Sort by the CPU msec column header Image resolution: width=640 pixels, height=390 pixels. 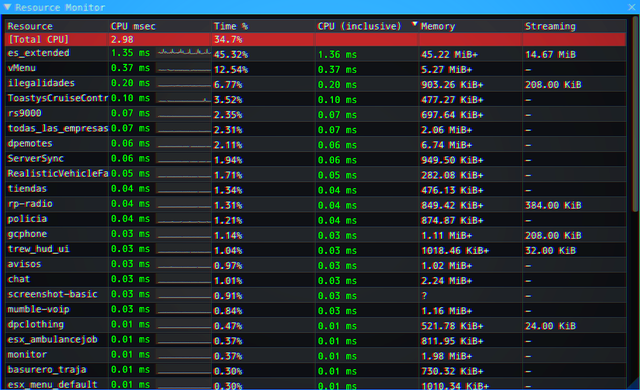pos(133,27)
